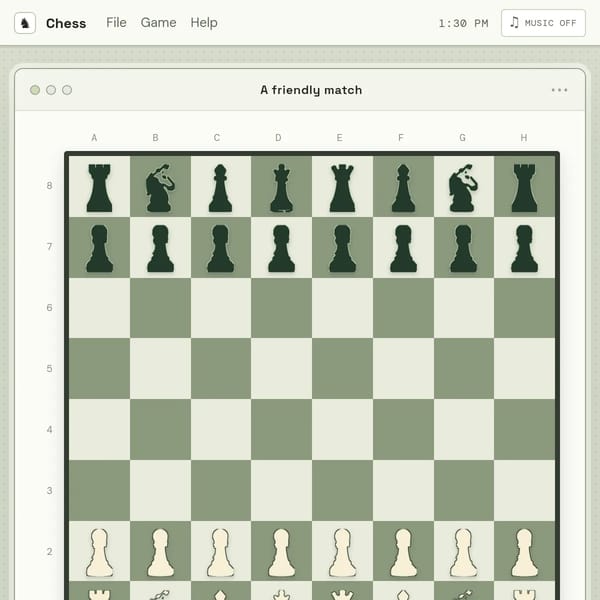Viewport: 600px width, 600px height.
Task: Pick the black pawn on B7
Action: tap(160, 248)
